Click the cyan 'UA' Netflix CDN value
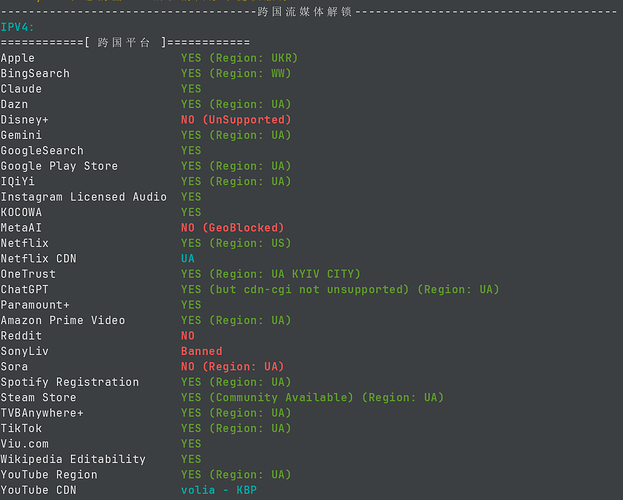623x500 pixels. [x=188, y=259]
